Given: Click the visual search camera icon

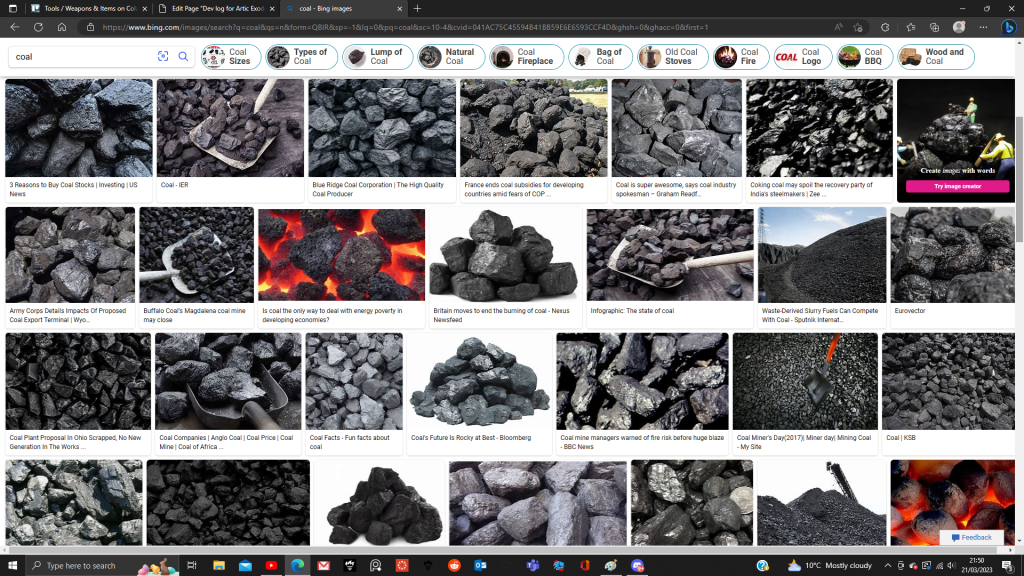Looking at the screenshot, I should (x=163, y=57).
